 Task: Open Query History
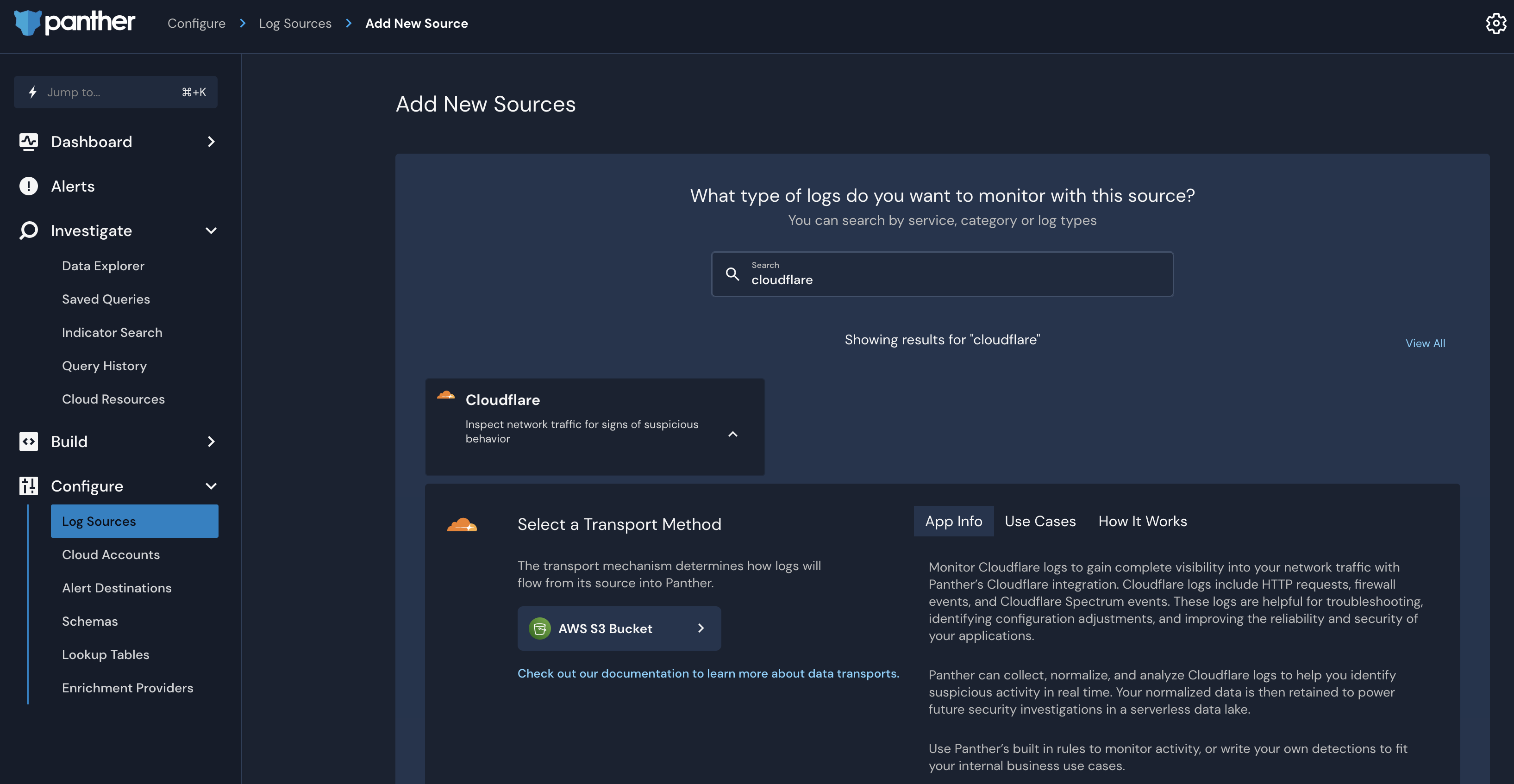click(x=104, y=366)
